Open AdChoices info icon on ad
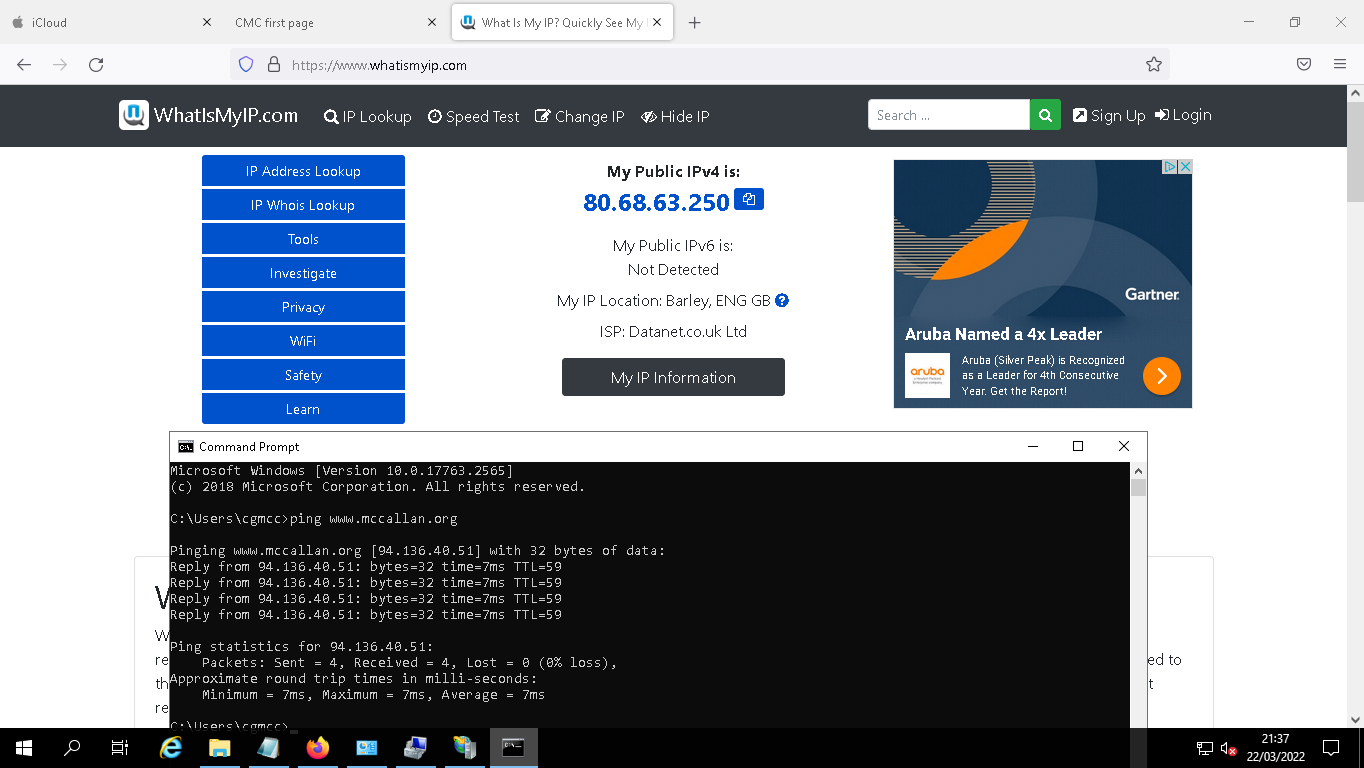Viewport: 1364px width, 768px height. (x=1170, y=167)
